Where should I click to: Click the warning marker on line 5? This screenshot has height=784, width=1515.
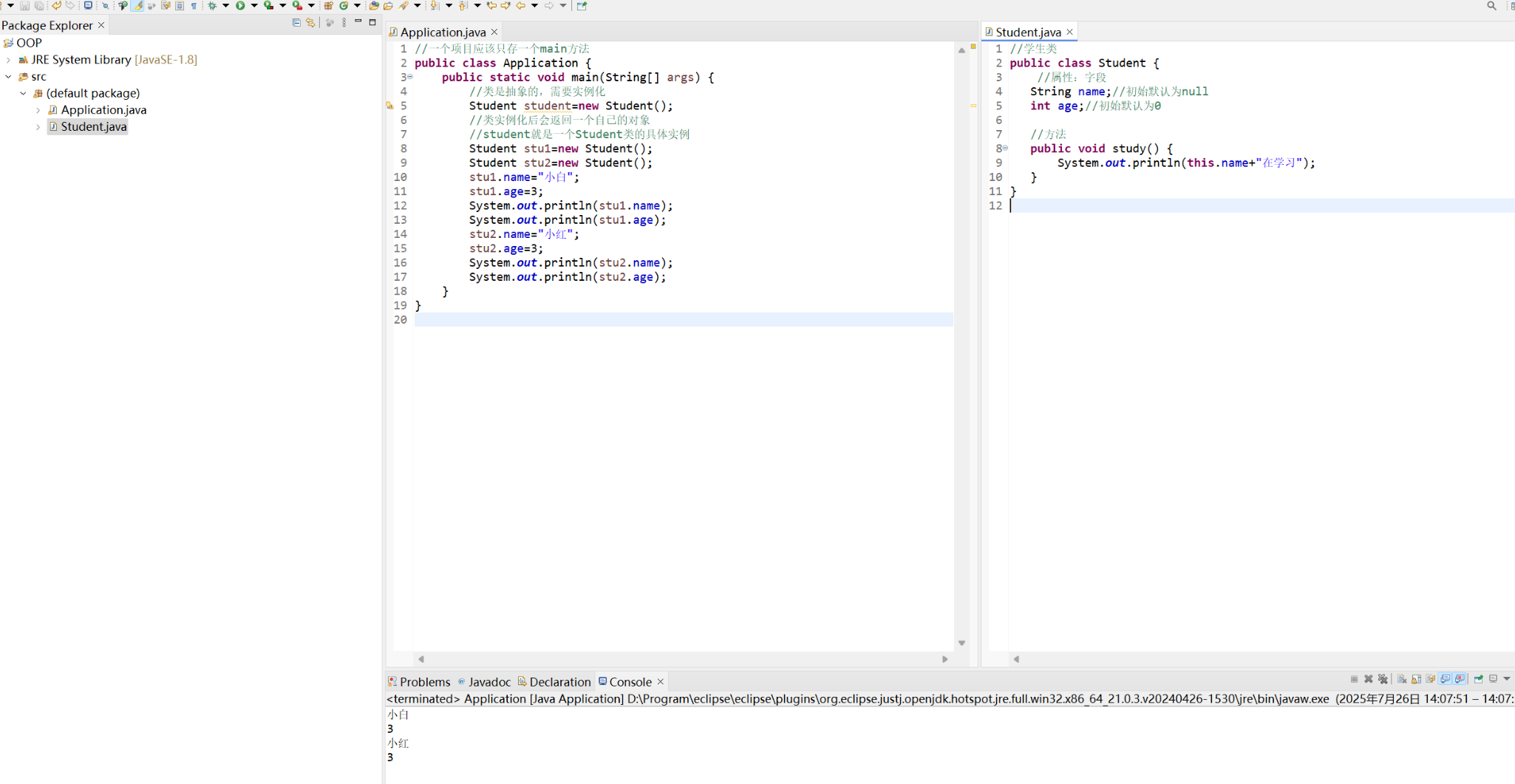click(x=389, y=106)
